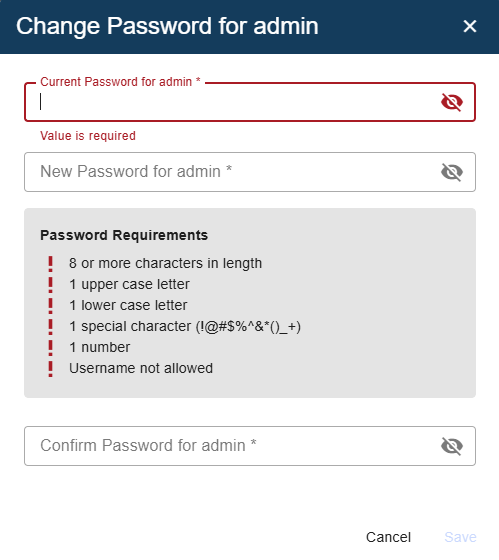The height and width of the screenshot is (560, 499).
Task: Click the Username not allowed requirement text
Action: tap(141, 369)
